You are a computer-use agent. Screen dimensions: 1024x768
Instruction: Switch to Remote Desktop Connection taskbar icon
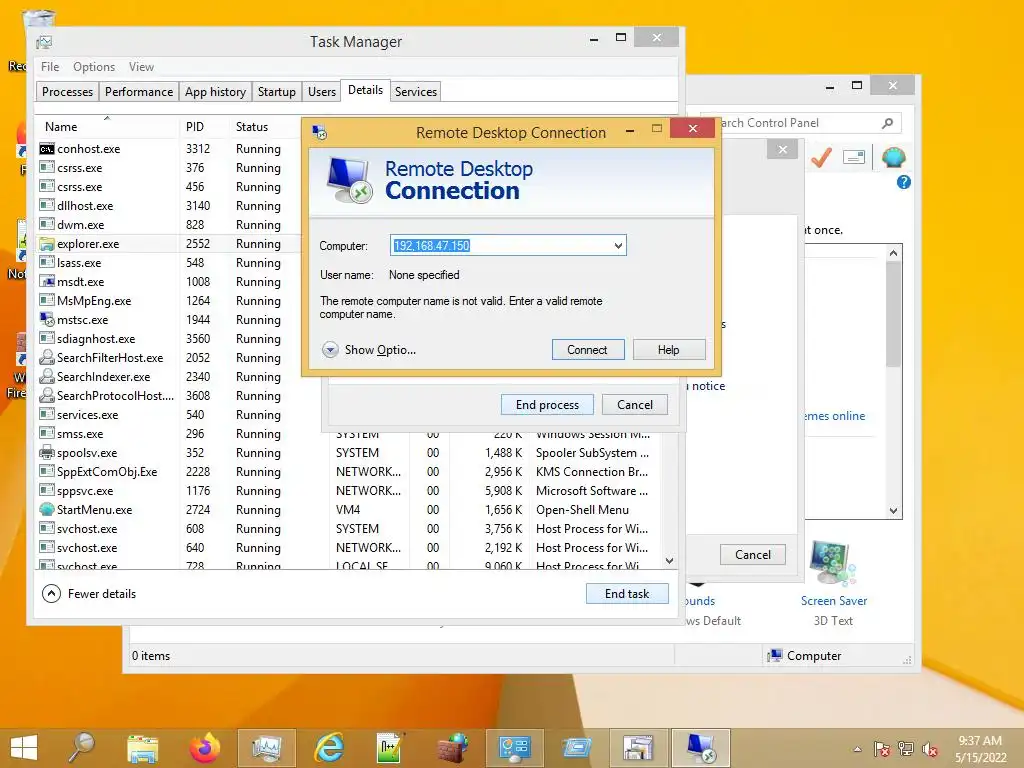click(x=701, y=748)
